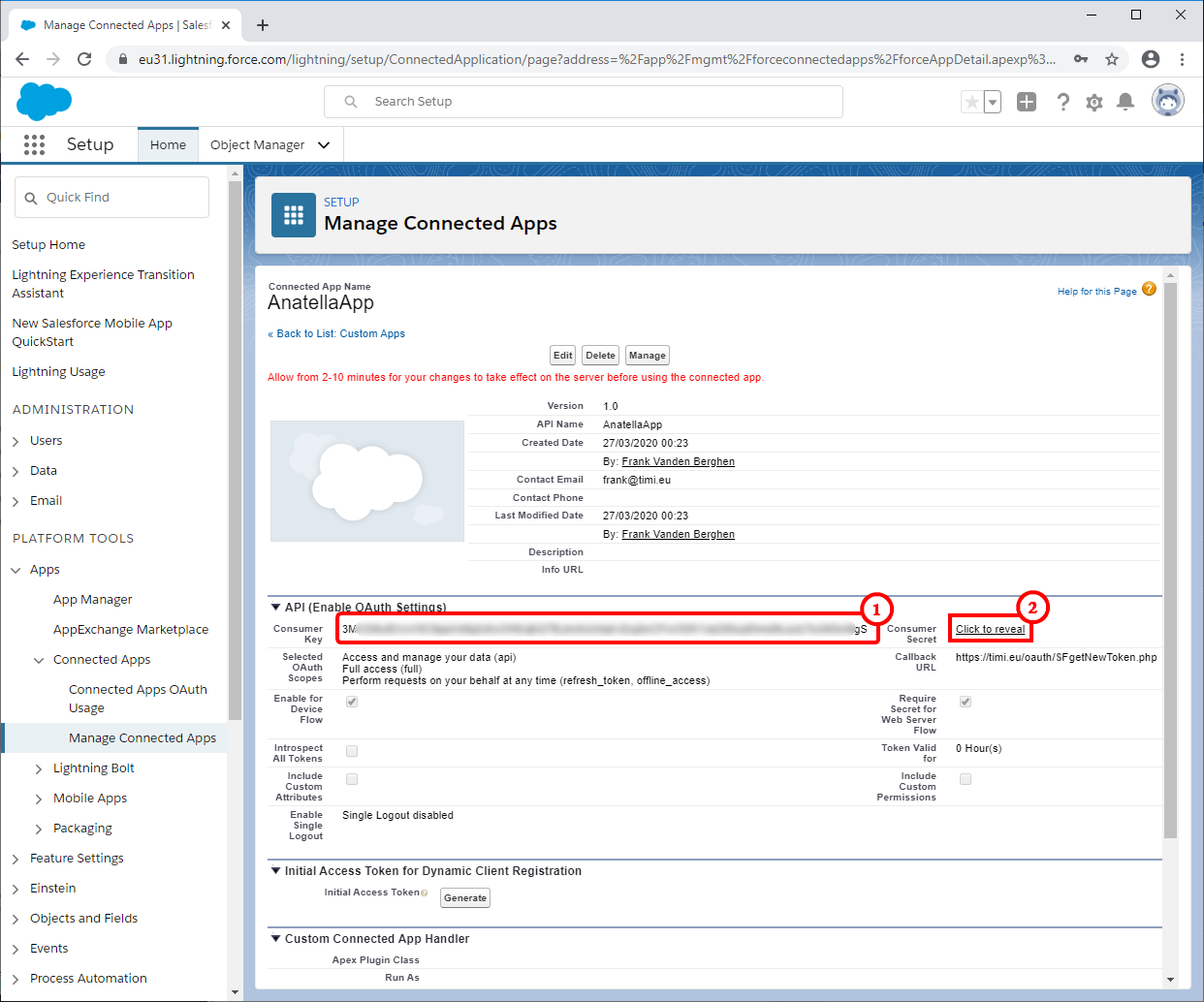1204x1002 pixels.
Task: Click the Help for this Page question icon
Action: pyautogui.click(x=1149, y=289)
